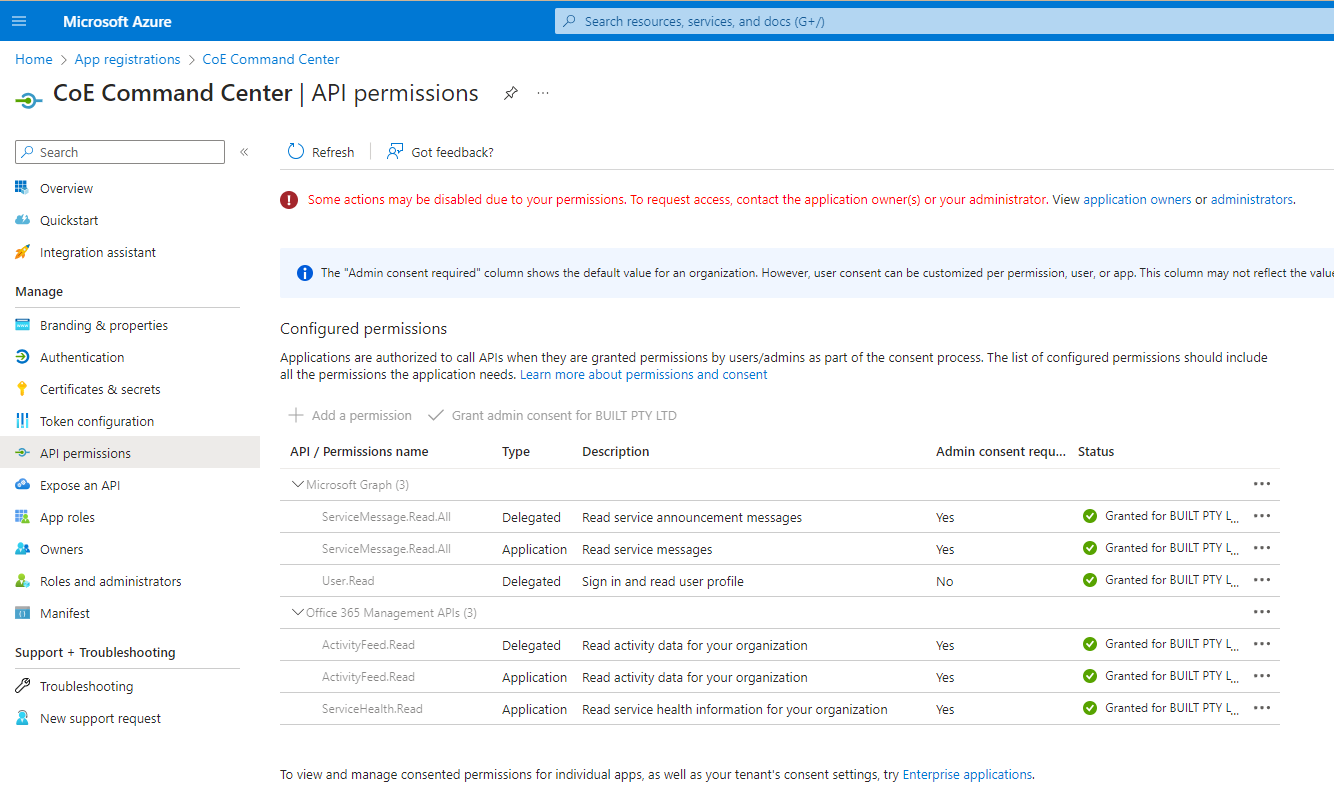Collapse the Microsoft Graph permissions group
This screenshot has width=1334, height=797.
(x=297, y=484)
